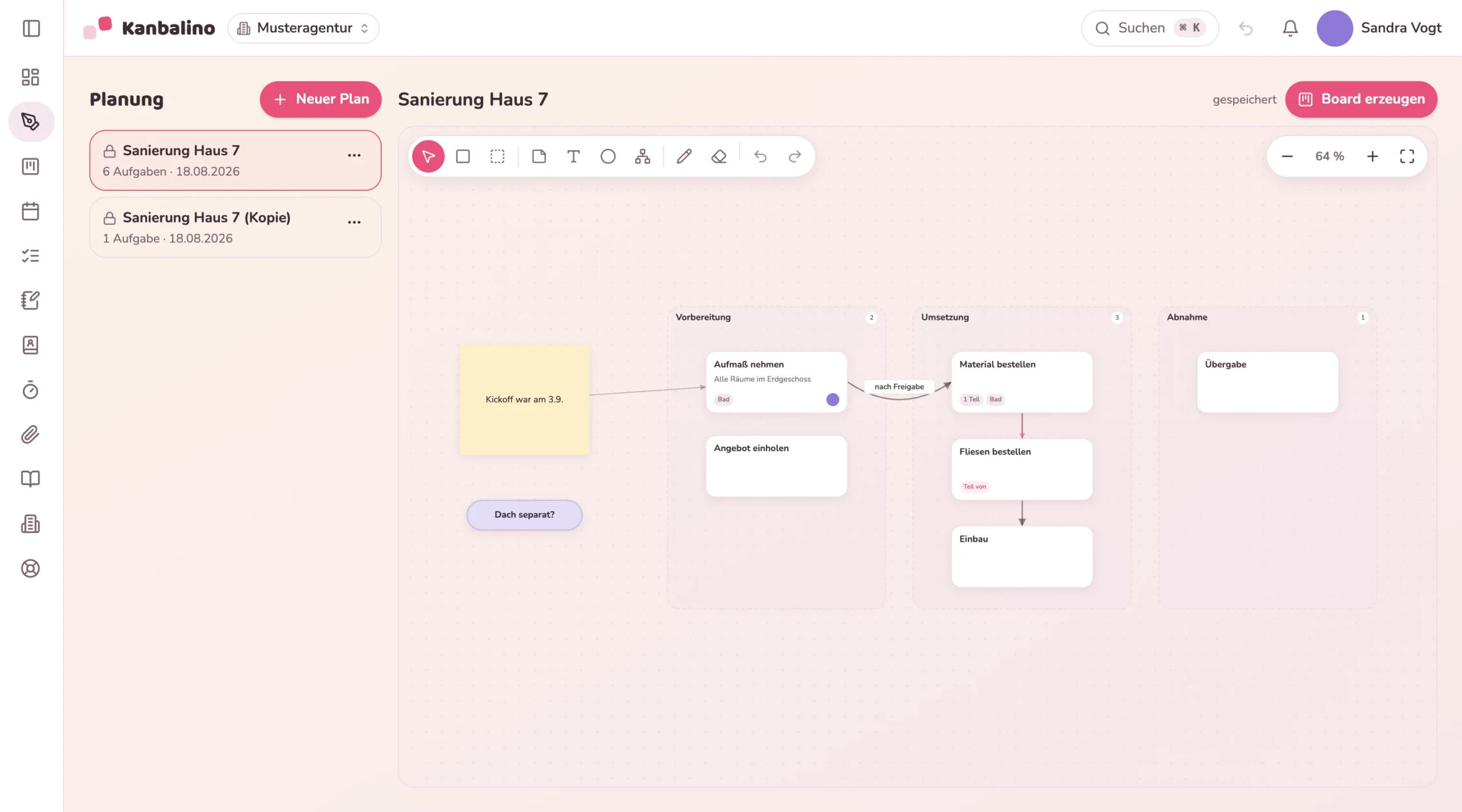Select the pointer selection tool
The width and height of the screenshot is (1462, 812).
(428, 156)
